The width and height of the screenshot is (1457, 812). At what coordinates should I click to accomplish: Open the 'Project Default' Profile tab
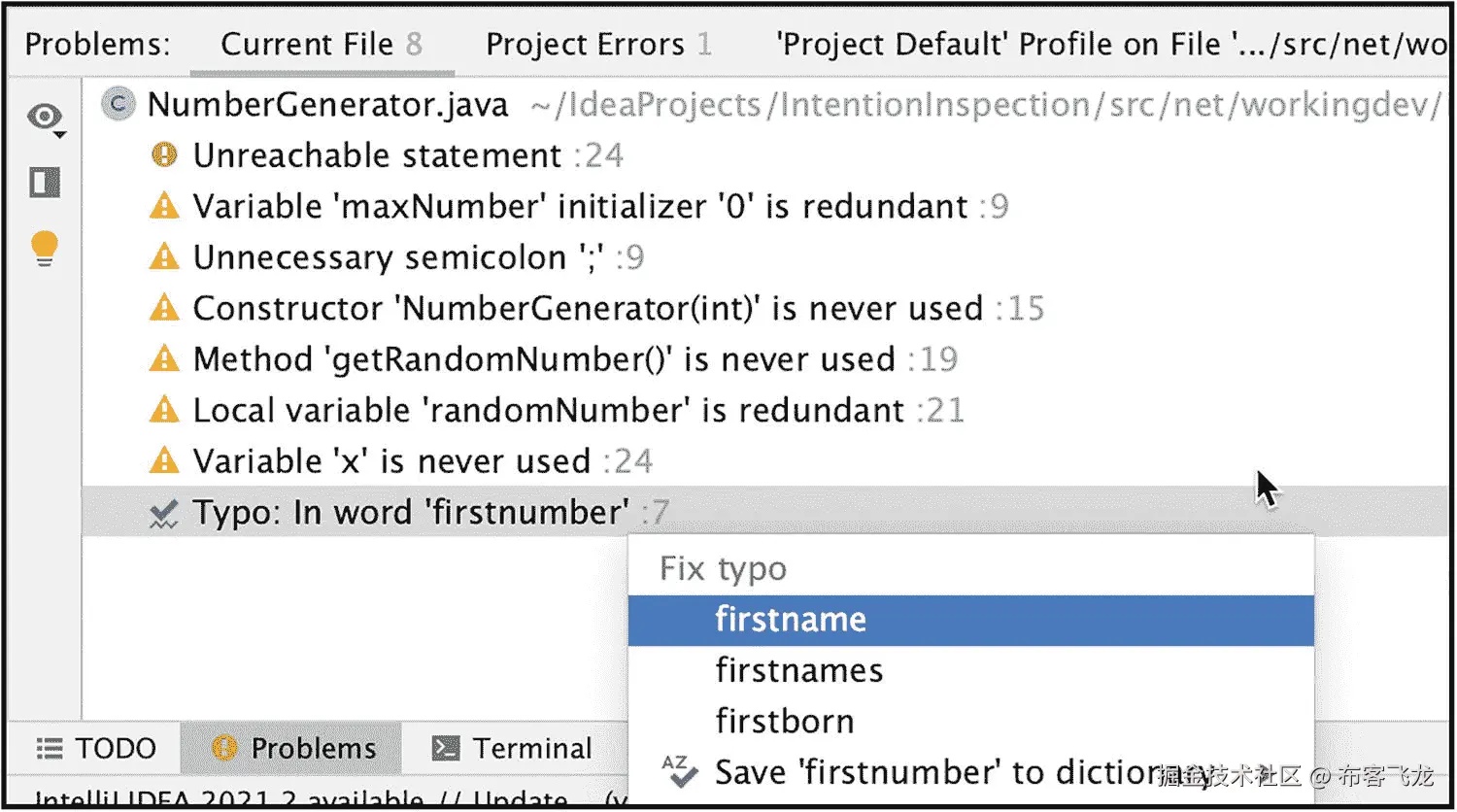click(1107, 45)
